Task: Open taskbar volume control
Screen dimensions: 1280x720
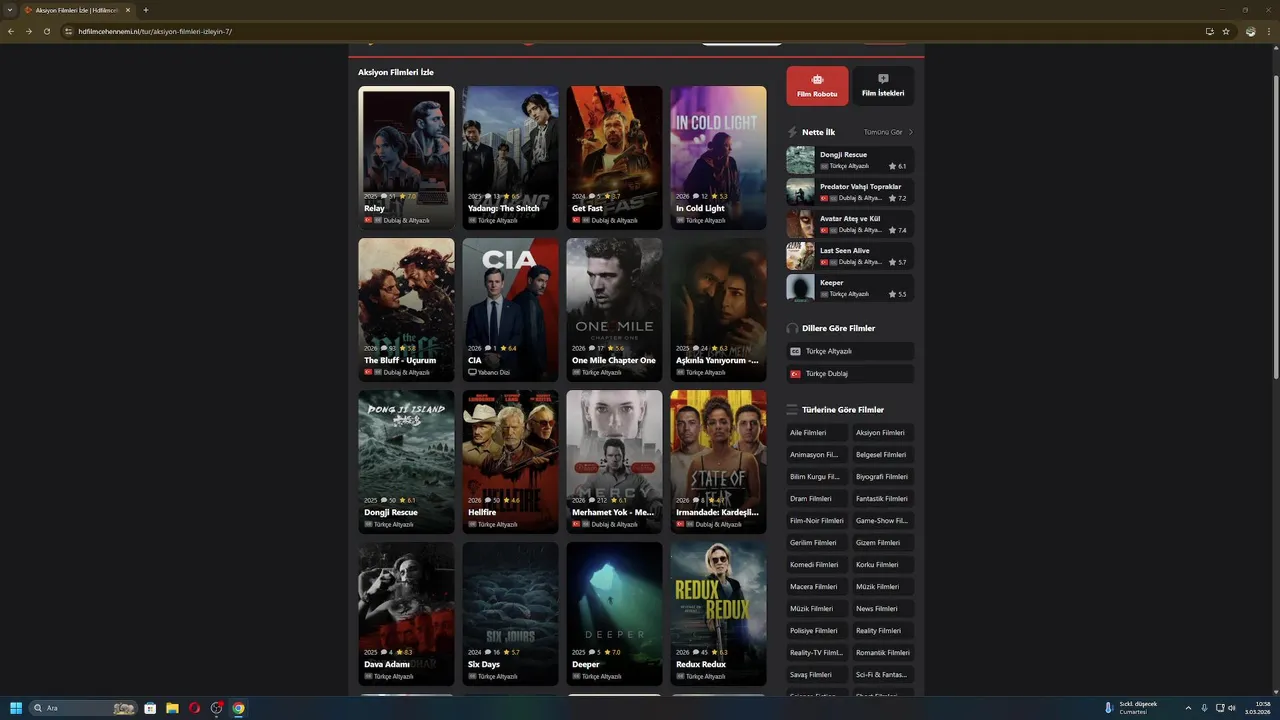Action: pos(1232,708)
